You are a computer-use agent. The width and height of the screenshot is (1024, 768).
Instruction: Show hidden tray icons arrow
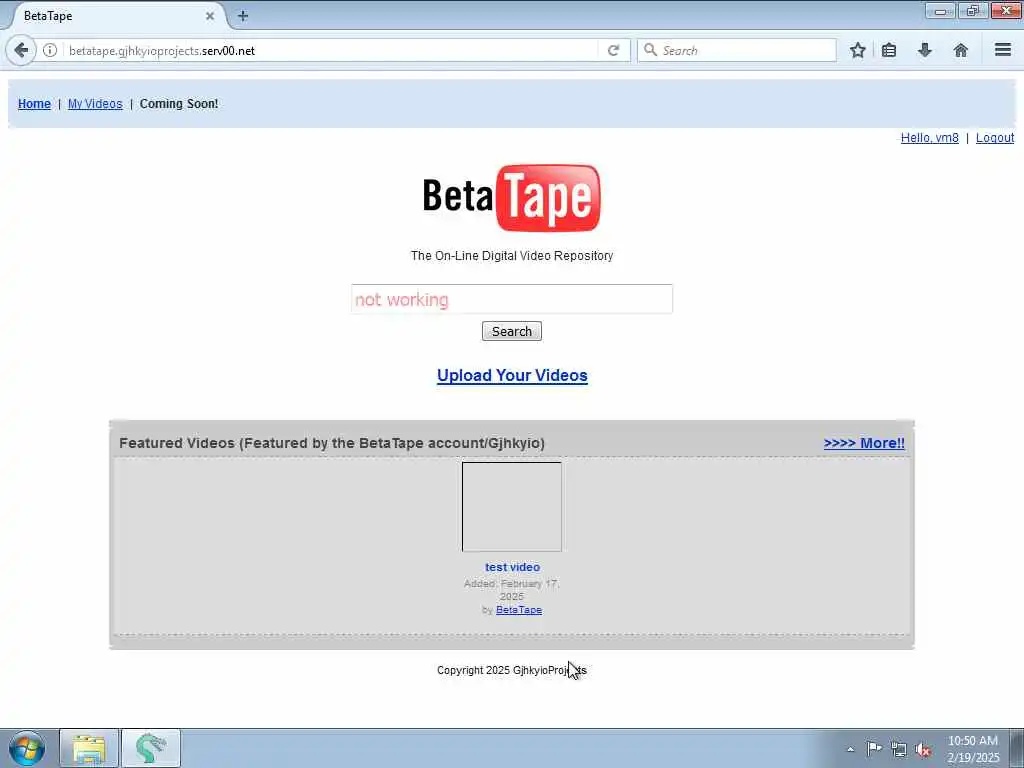coord(850,749)
